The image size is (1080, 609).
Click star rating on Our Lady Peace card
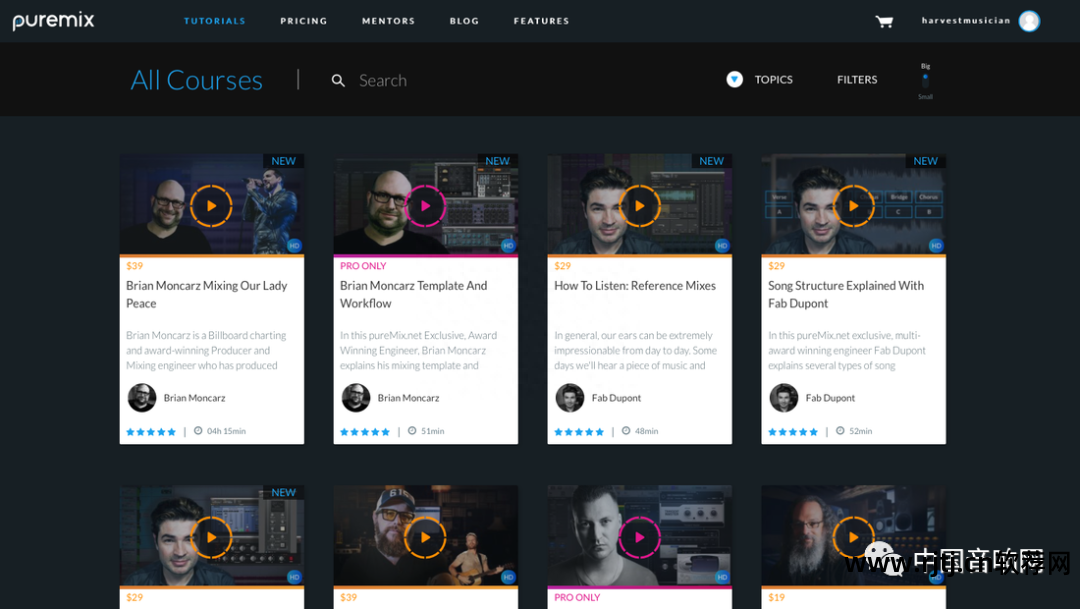151,432
